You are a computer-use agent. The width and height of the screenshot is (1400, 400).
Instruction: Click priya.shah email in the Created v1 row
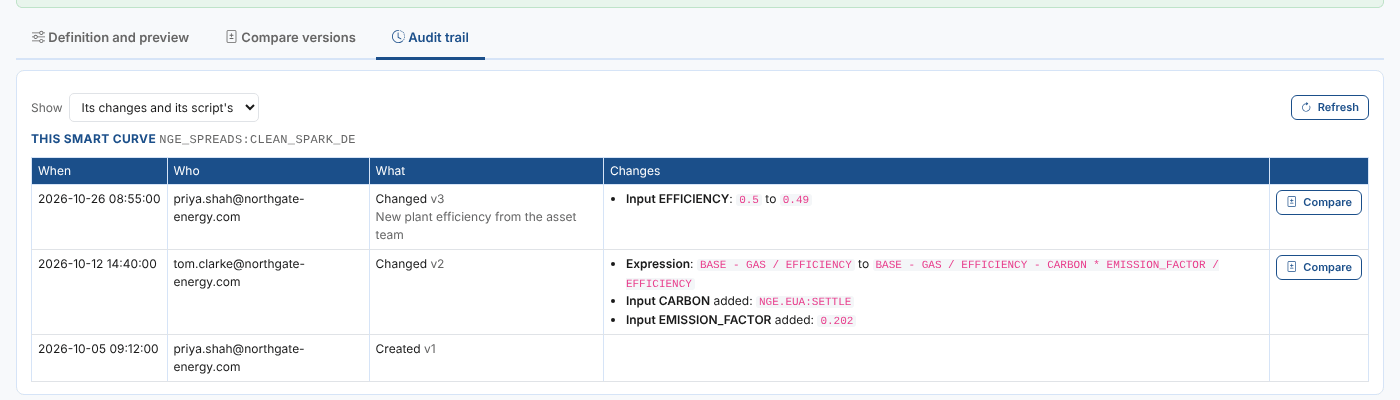[x=239, y=358]
